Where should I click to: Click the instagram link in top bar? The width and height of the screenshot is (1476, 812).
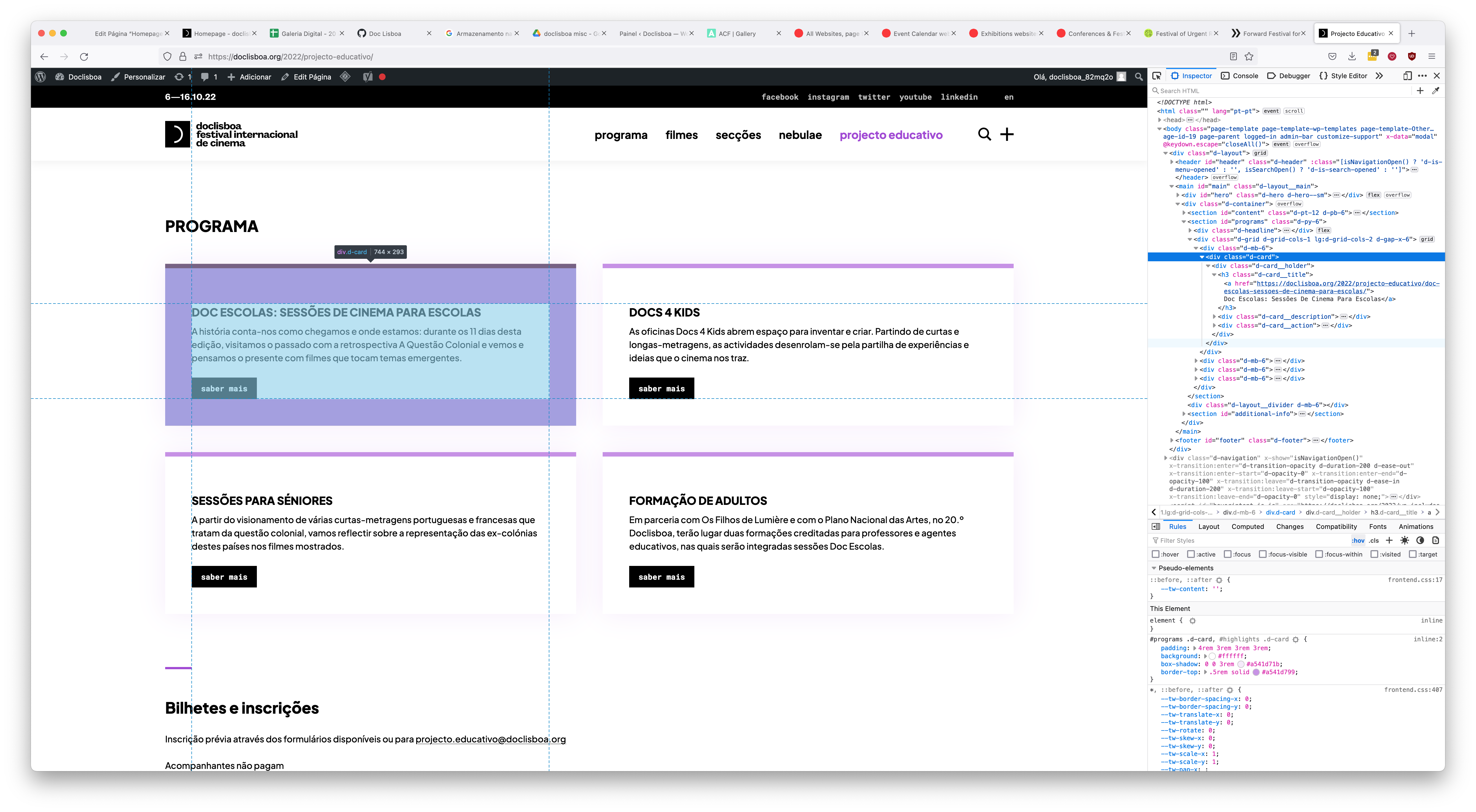point(828,97)
